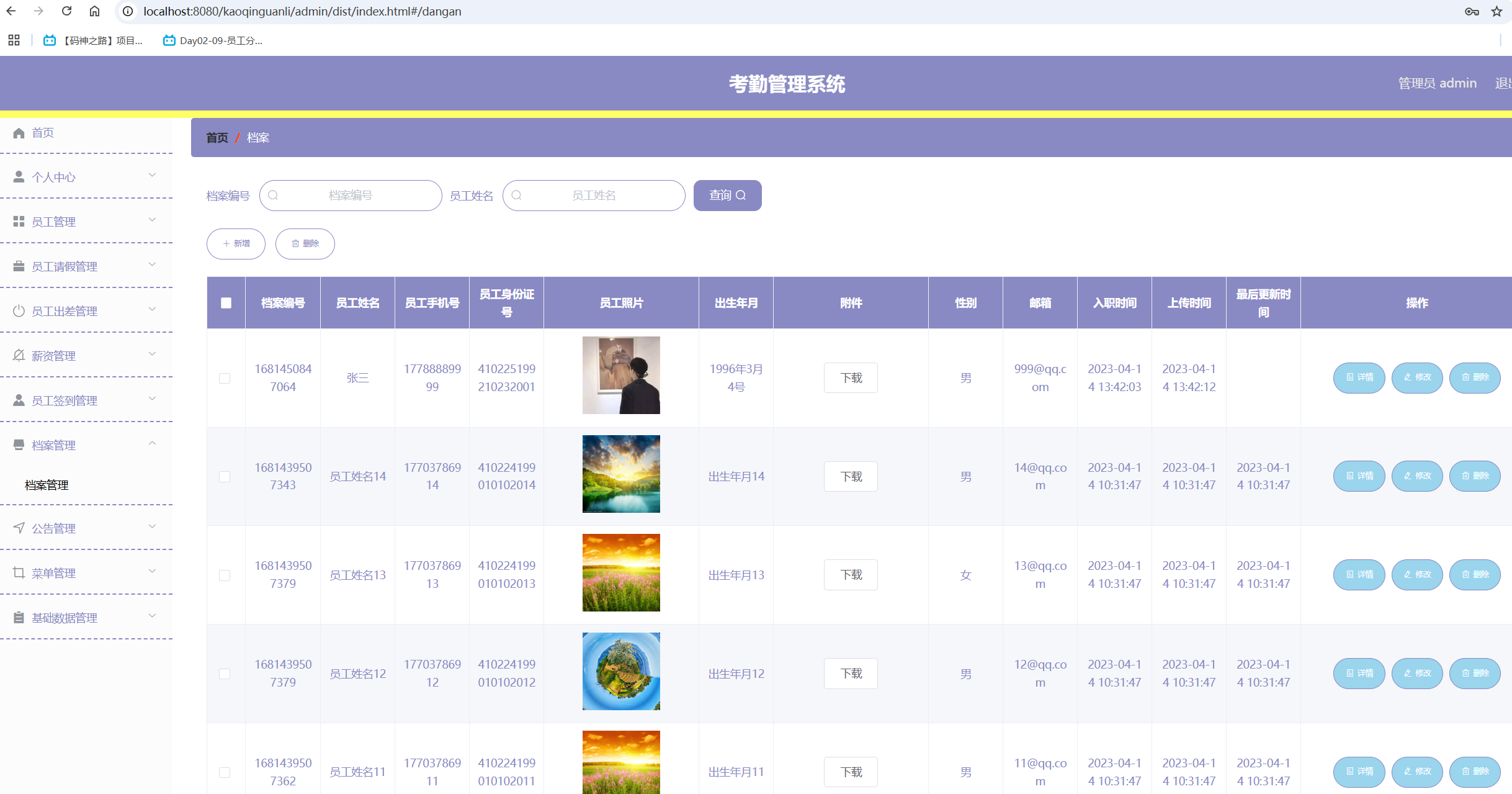The width and height of the screenshot is (1512, 794).
Task: Click 首页 in the breadcrumb bar
Action: coord(217,138)
